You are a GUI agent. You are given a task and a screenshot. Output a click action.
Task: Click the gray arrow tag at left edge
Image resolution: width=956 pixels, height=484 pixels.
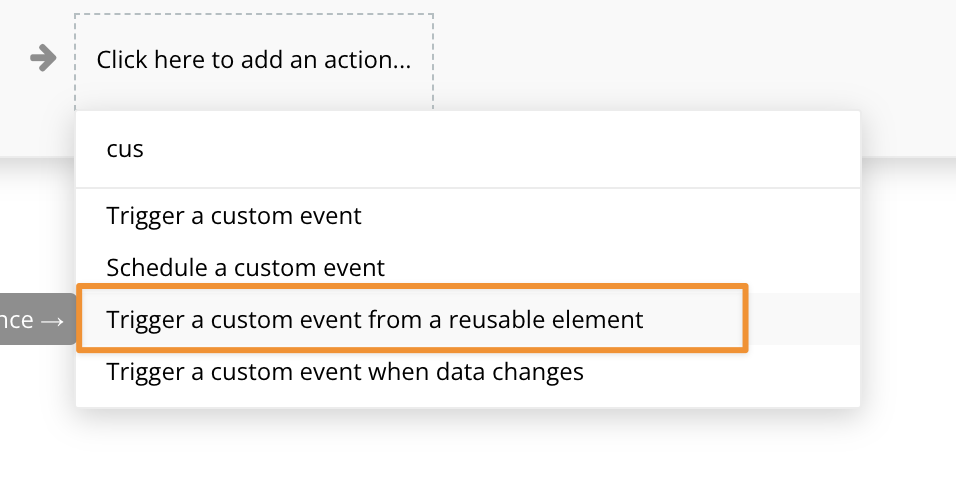[x=36, y=320]
